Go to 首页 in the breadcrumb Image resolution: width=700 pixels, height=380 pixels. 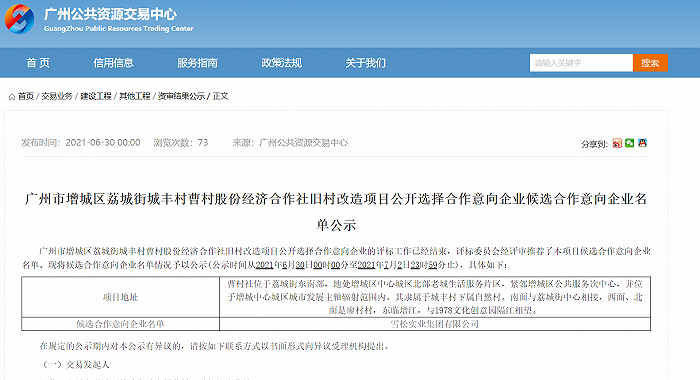(x=26, y=96)
